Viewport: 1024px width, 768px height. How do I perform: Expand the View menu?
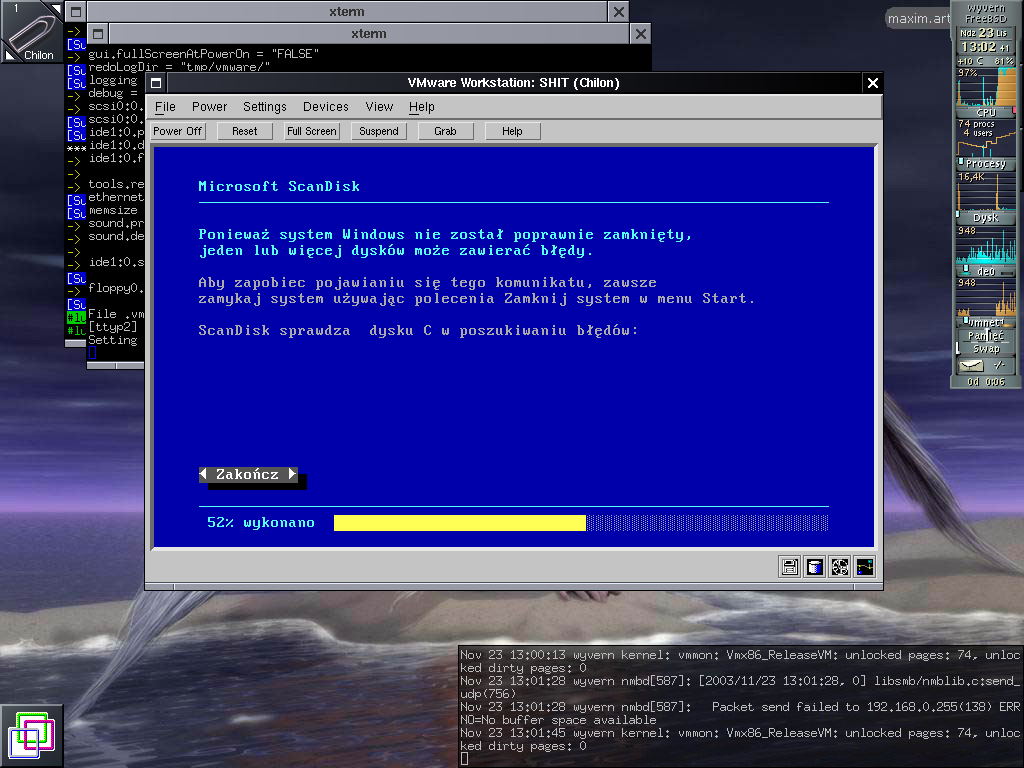click(x=379, y=107)
